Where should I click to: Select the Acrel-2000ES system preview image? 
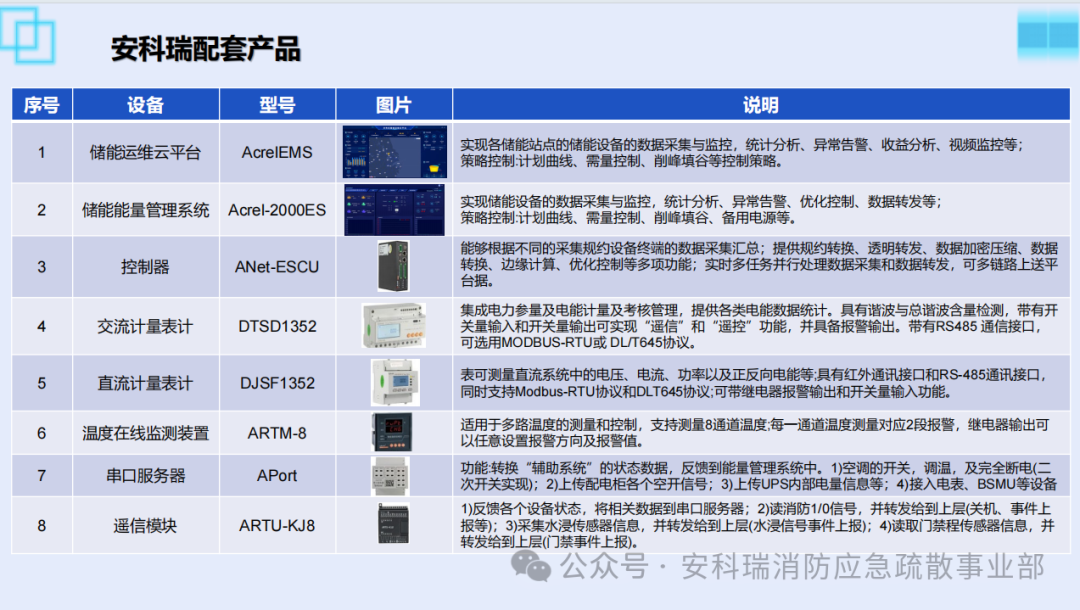pos(393,209)
